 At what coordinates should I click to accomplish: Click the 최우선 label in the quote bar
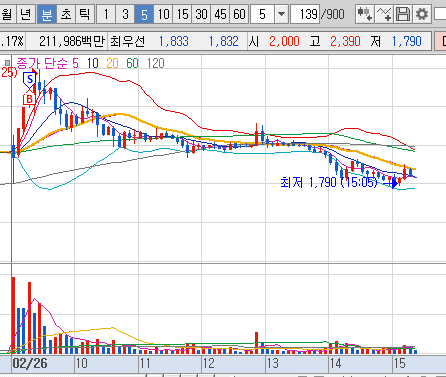pos(128,41)
